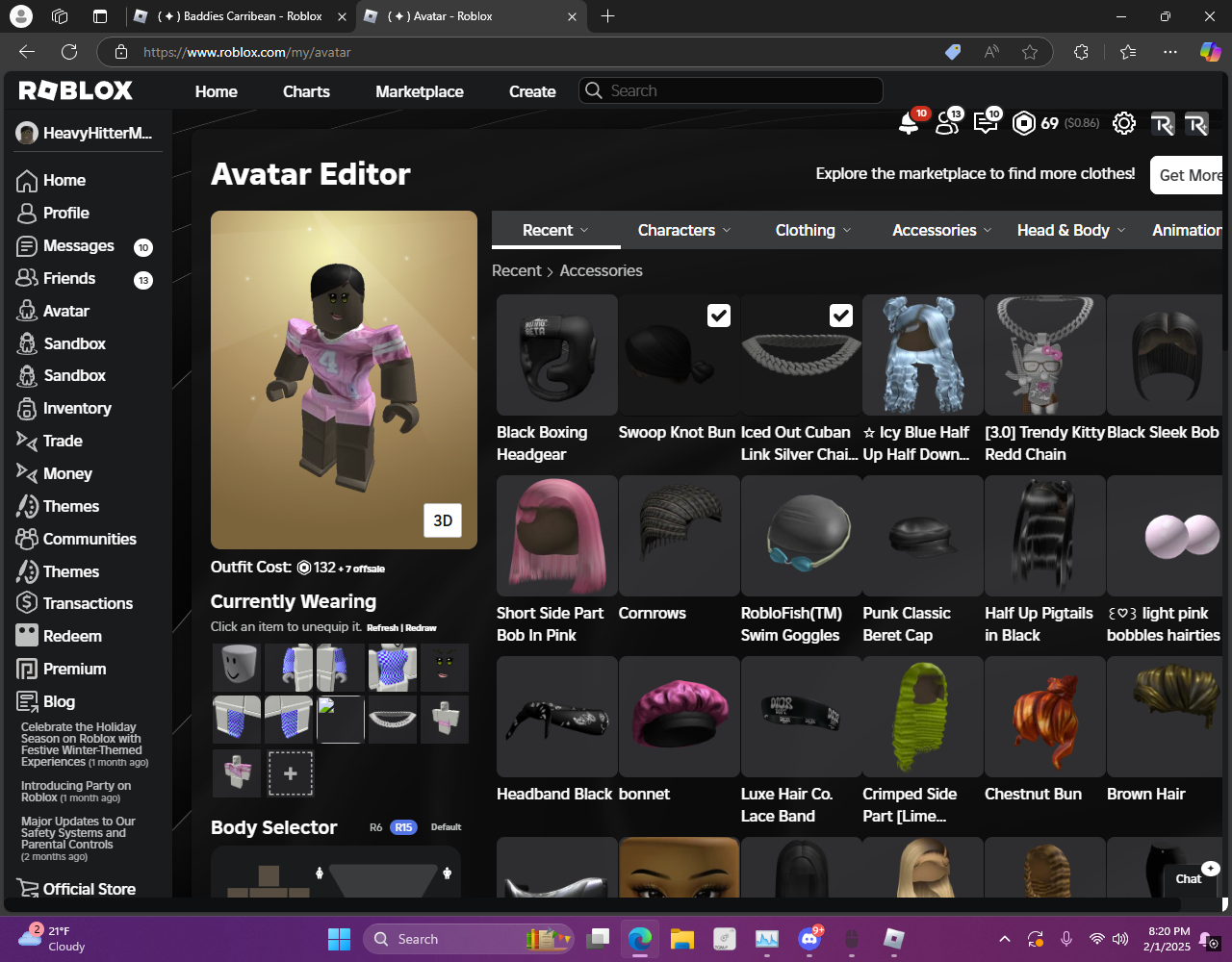The width and height of the screenshot is (1232, 962).
Task: Open Copilot icon in browser toolbar
Action: tap(1210, 52)
